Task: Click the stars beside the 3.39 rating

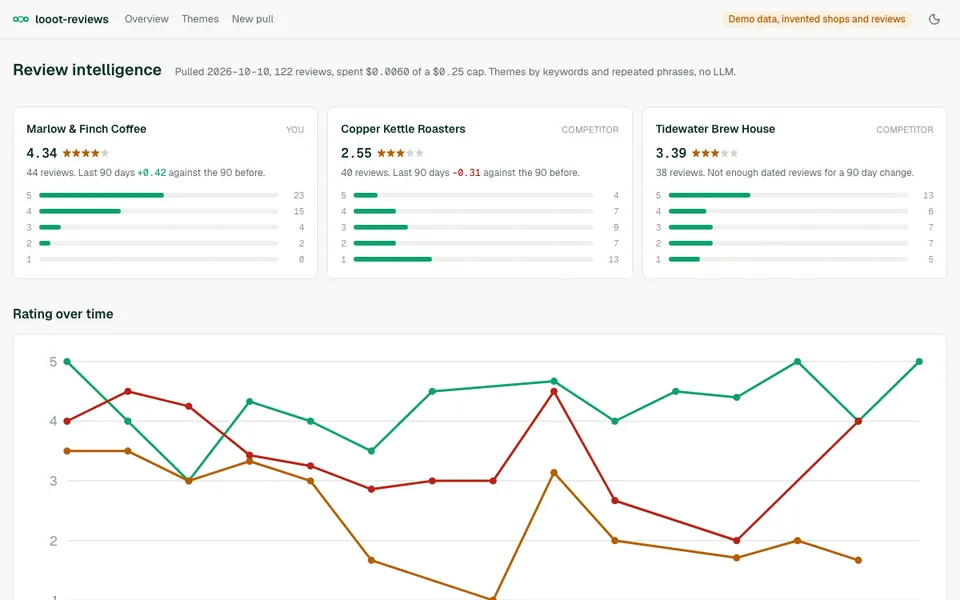Action: click(x=715, y=153)
